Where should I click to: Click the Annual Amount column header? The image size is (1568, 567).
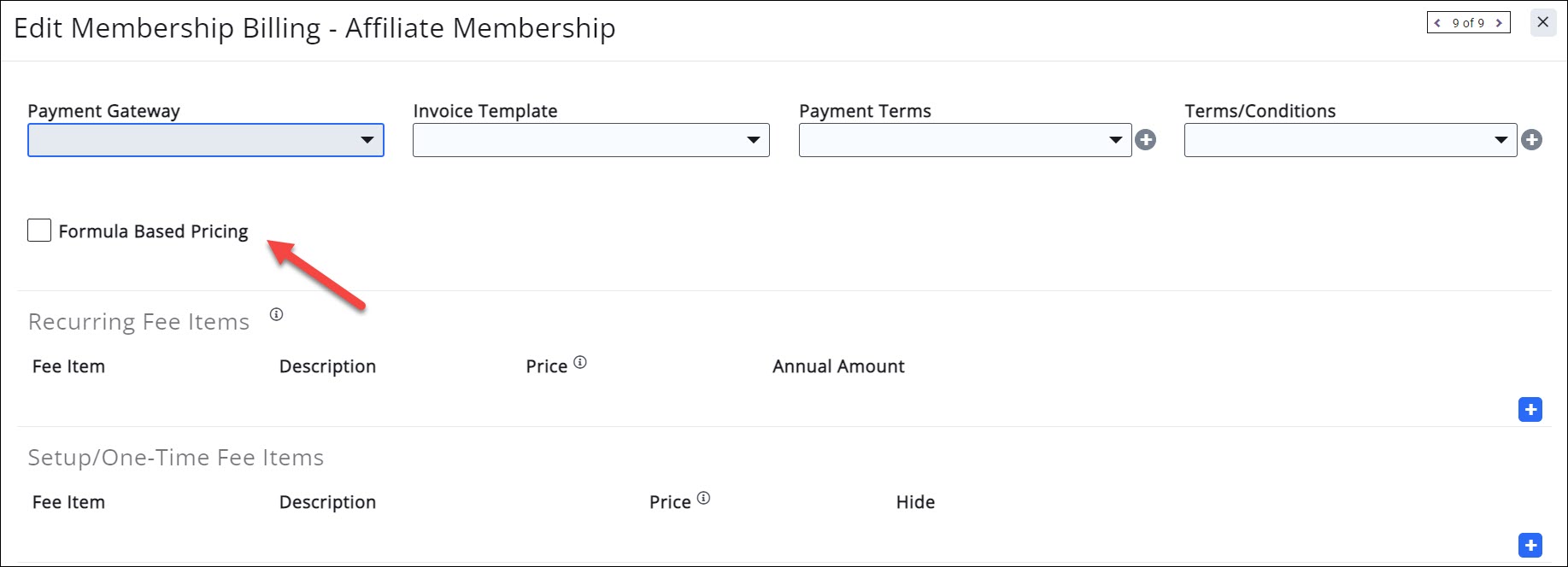tap(837, 365)
